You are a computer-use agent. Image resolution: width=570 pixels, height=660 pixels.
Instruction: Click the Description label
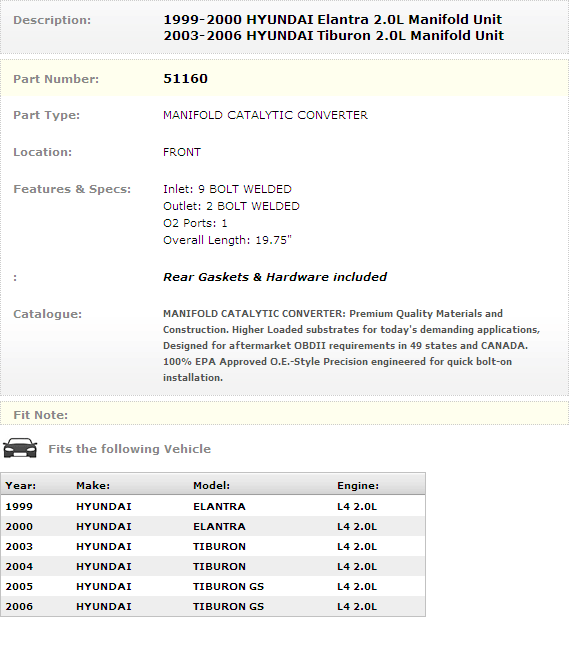click(x=52, y=20)
